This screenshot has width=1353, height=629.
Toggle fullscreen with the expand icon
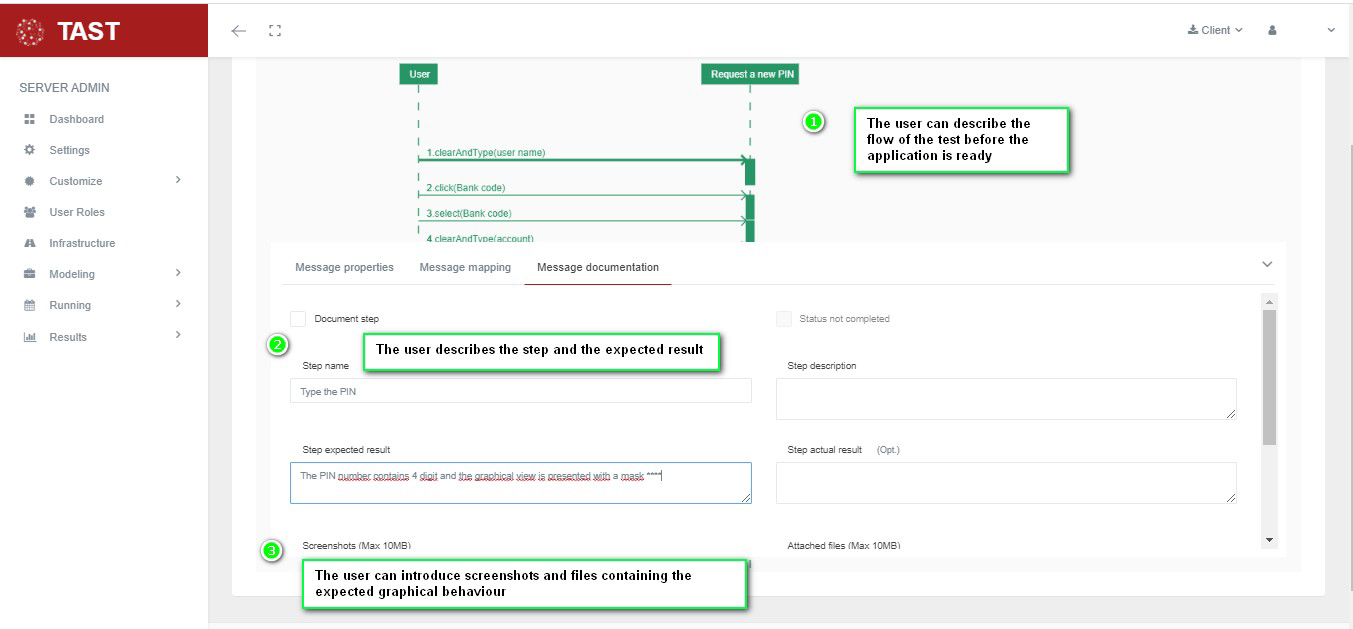(x=275, y=31)
